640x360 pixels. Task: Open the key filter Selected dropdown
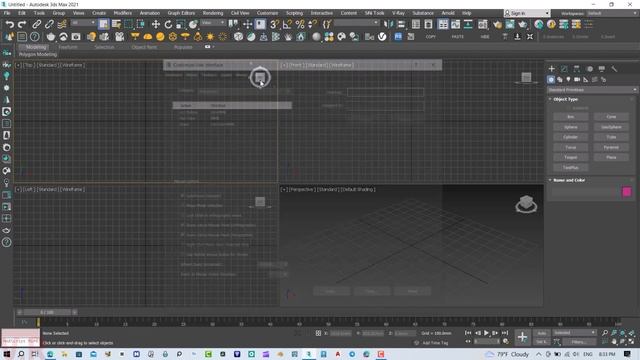tap(574, 333)
